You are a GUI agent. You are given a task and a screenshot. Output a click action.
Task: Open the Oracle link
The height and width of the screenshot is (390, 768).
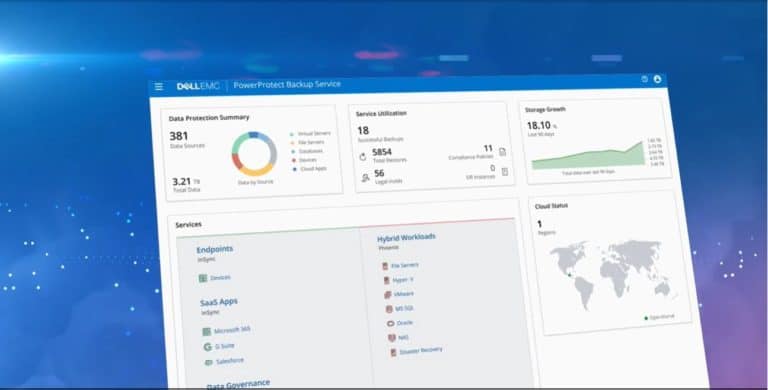pyautogui.click(x=405, y=322)
